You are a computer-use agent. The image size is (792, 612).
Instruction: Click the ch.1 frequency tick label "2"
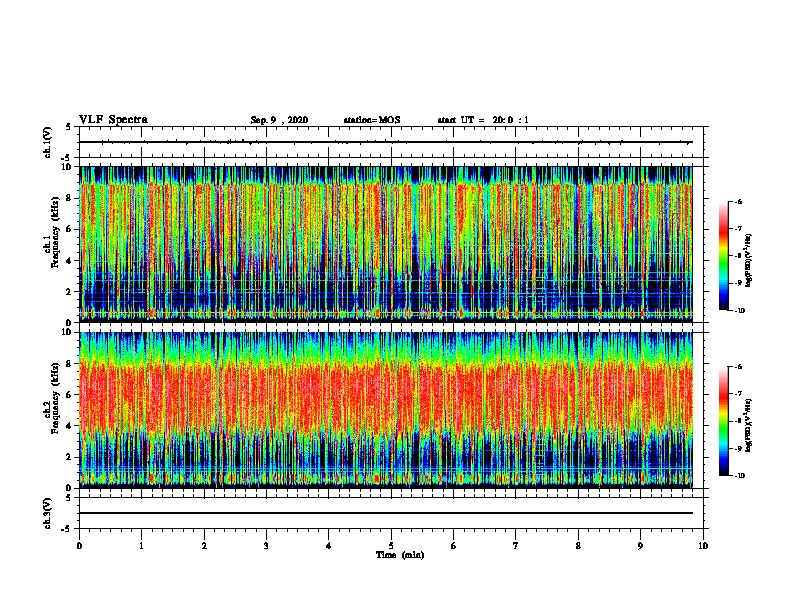(69, 292)
